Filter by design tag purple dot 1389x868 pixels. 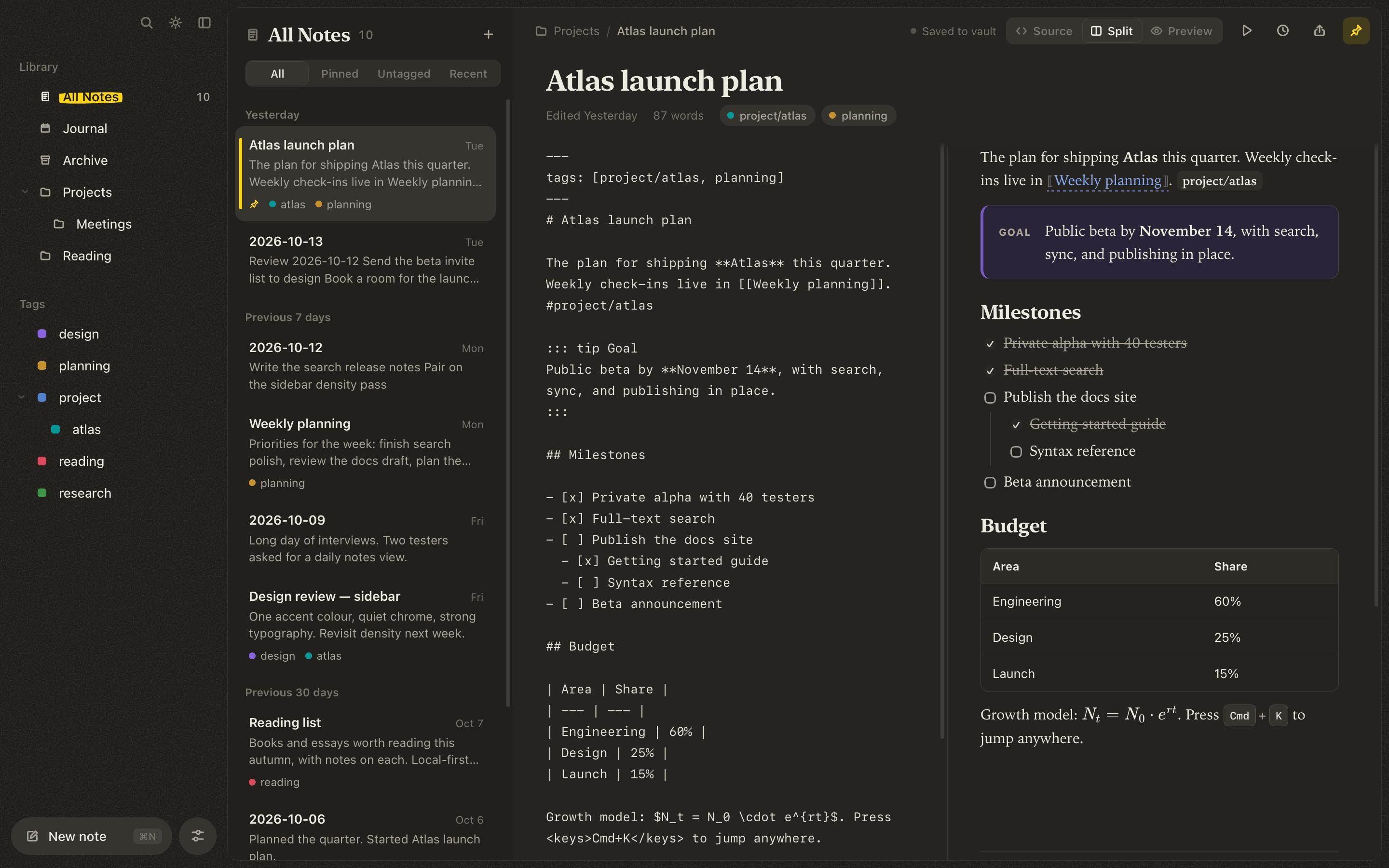pyautogui.click(x=42, y=334)
